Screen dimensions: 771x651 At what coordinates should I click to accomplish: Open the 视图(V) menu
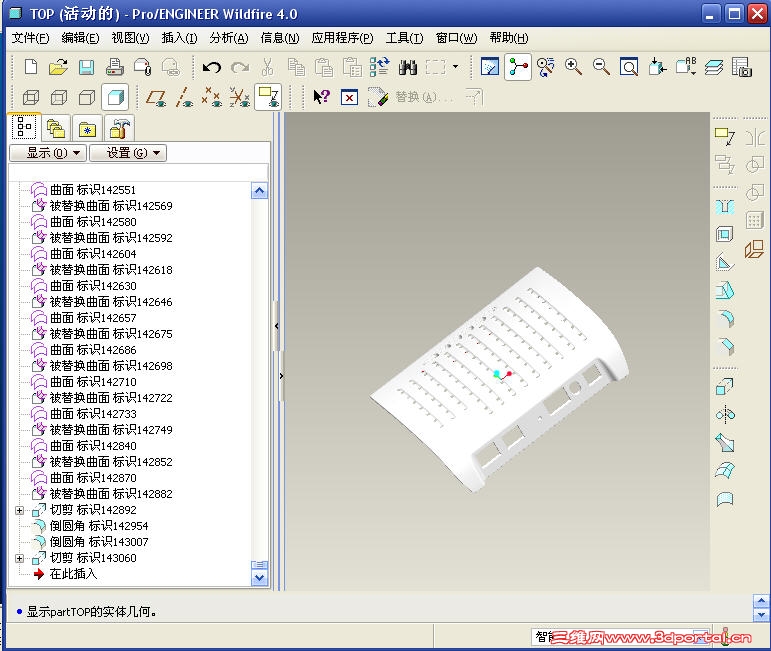[x=130, y=38]
